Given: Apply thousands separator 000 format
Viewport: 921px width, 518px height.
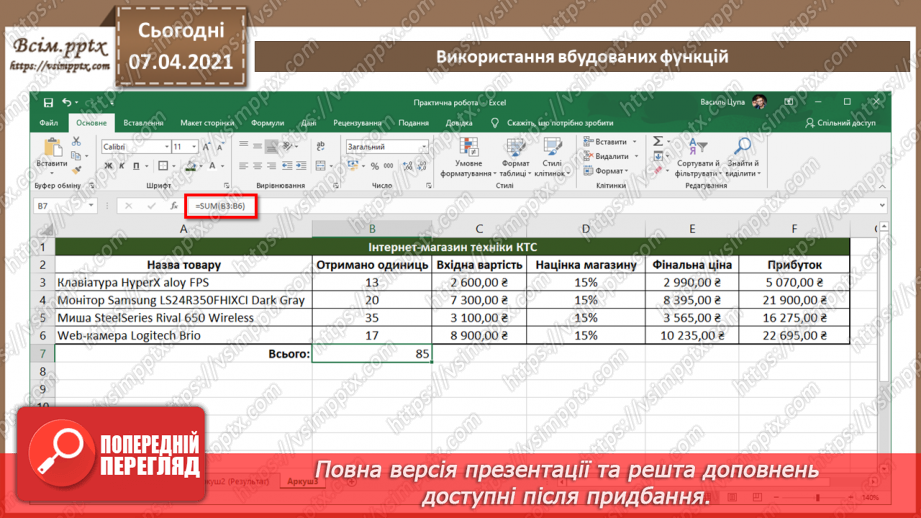Looking at the screenshot, I should tap(388, 166).
